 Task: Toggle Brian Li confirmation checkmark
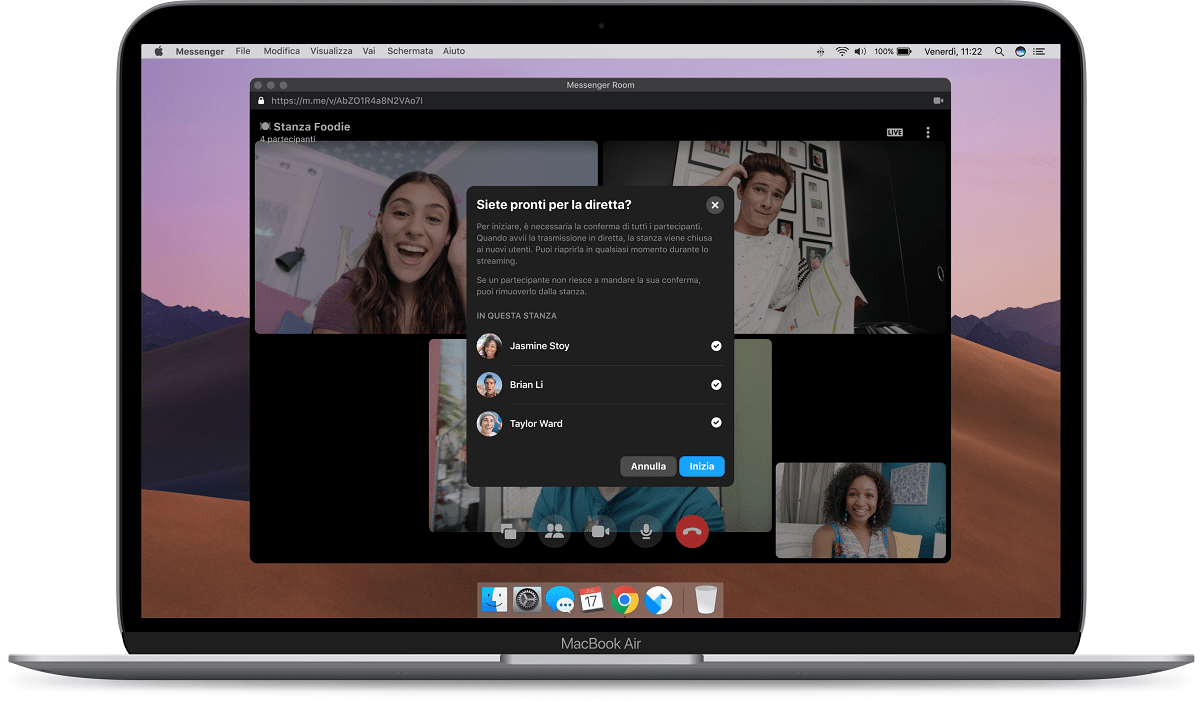tap(716, 385)
